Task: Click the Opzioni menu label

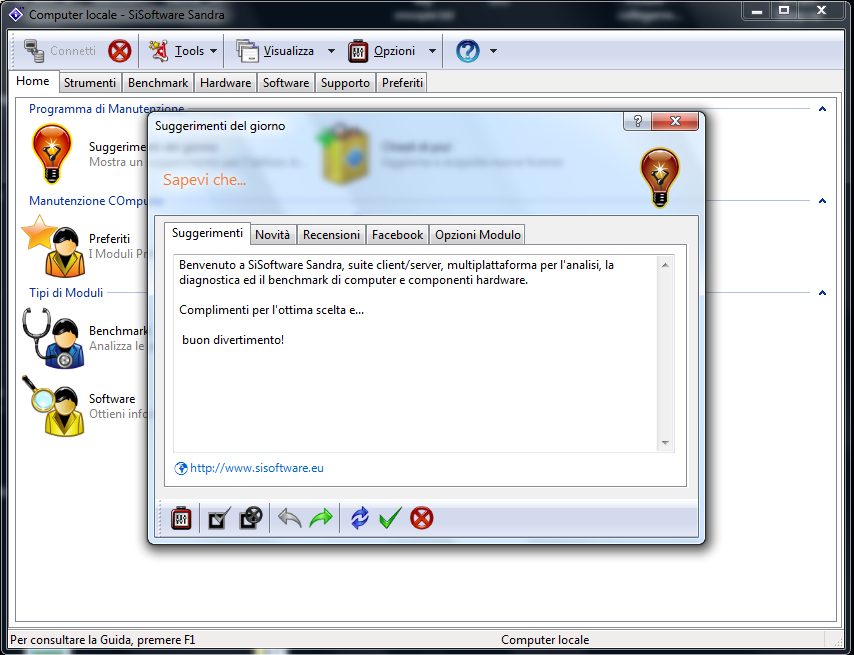Action: (x=394, y=51)
